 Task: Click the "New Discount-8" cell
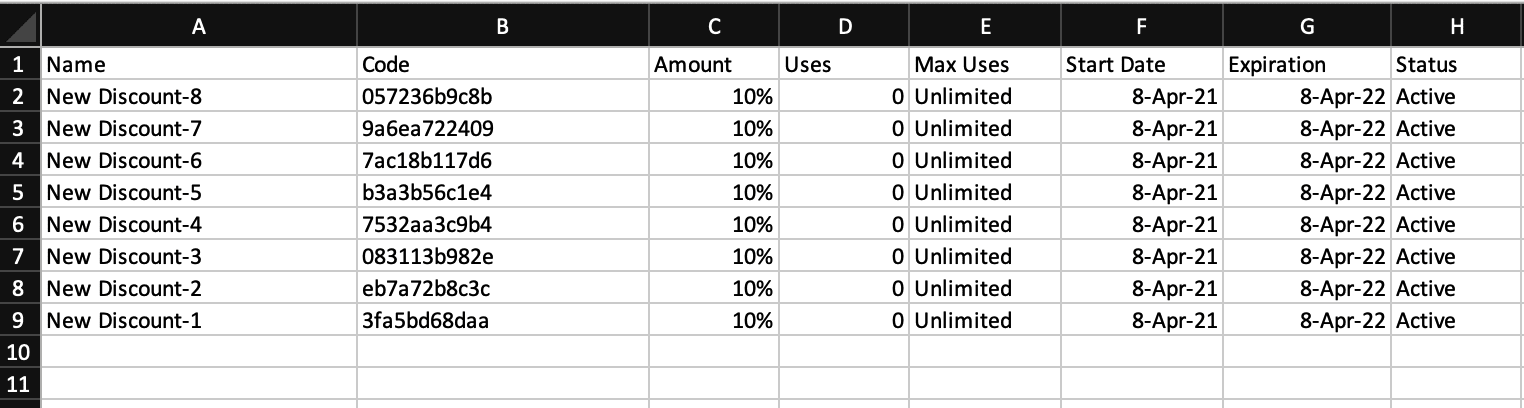point(199,97)
